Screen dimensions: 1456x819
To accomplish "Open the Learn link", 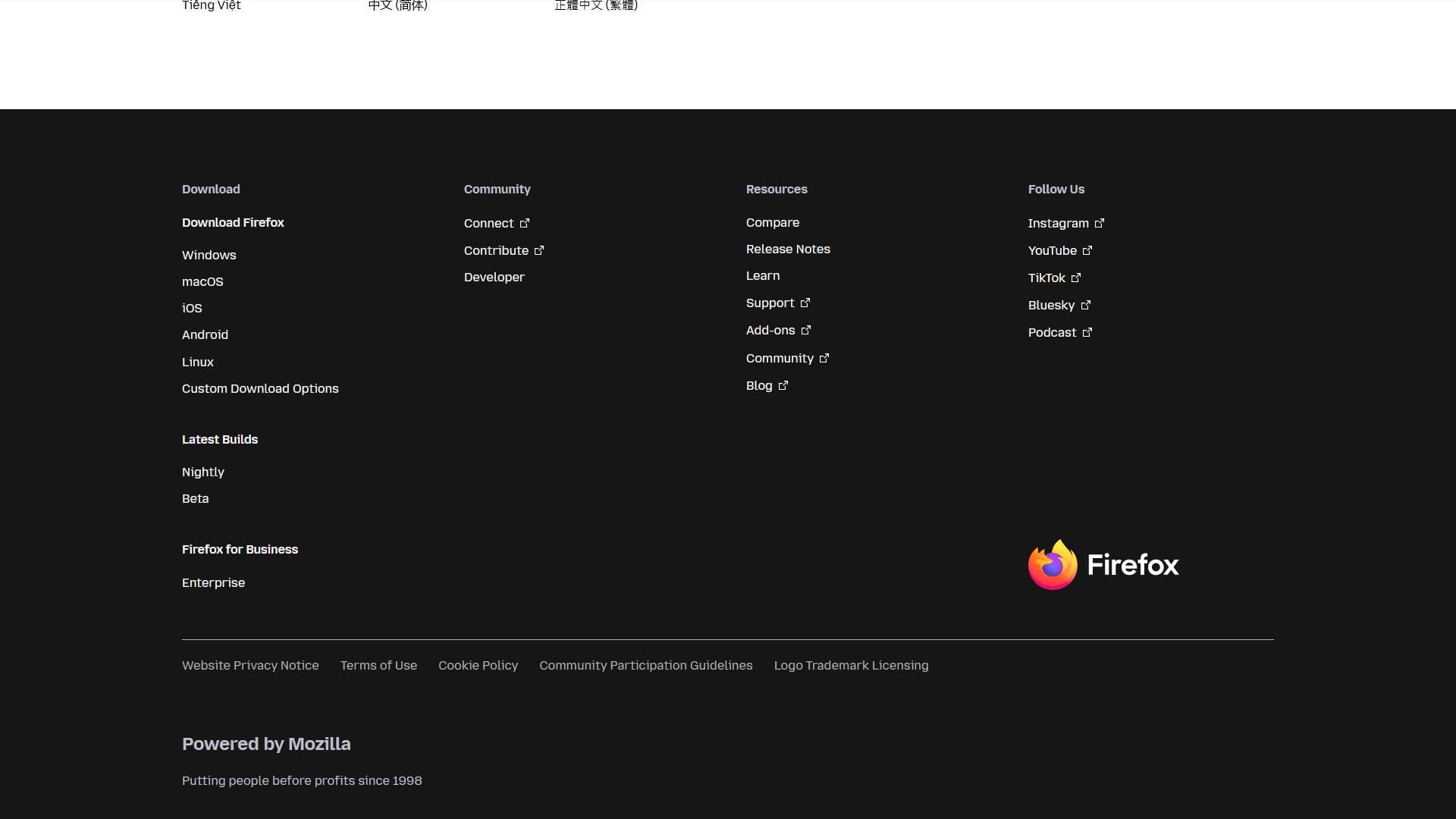I will click(763, 275).
